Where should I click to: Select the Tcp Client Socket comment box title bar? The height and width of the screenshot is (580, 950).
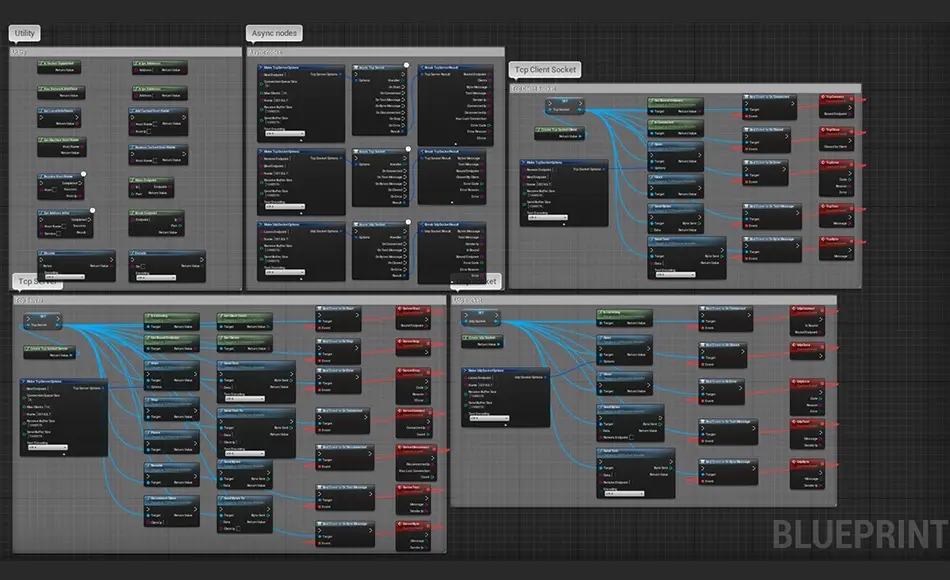pos(685,88)
